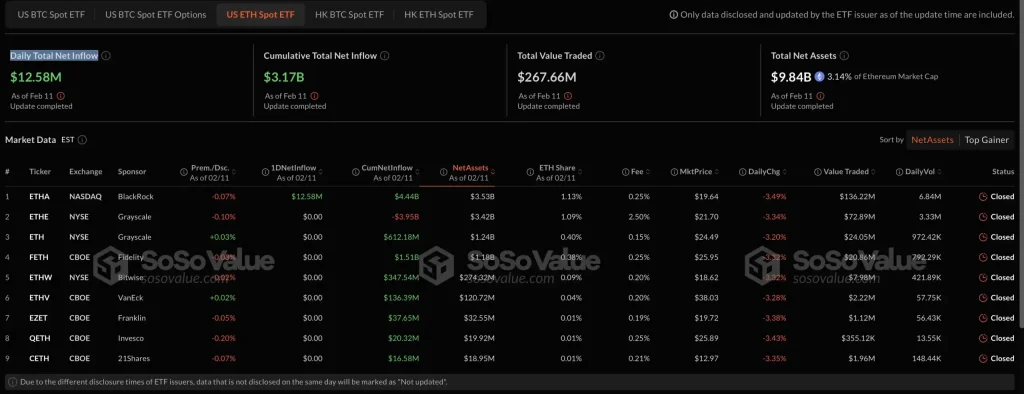Open the ETHE ticker link

[39, 217]
